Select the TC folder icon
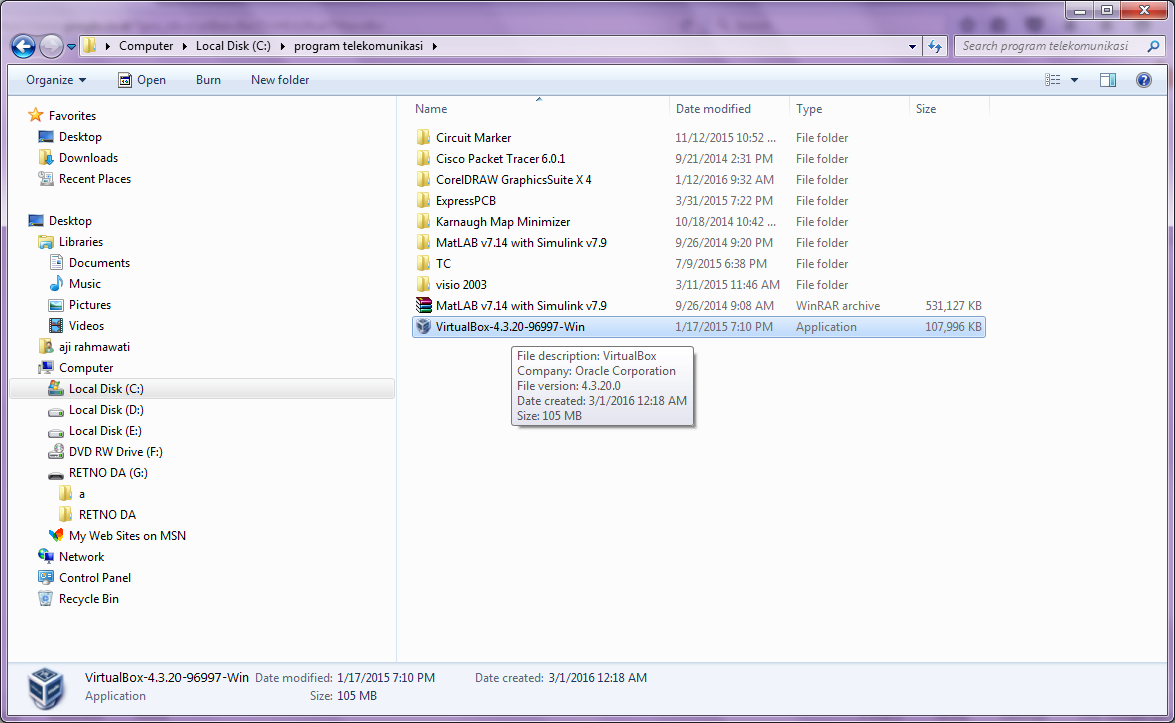This screenshot has width=1175, height=723. 423,263
